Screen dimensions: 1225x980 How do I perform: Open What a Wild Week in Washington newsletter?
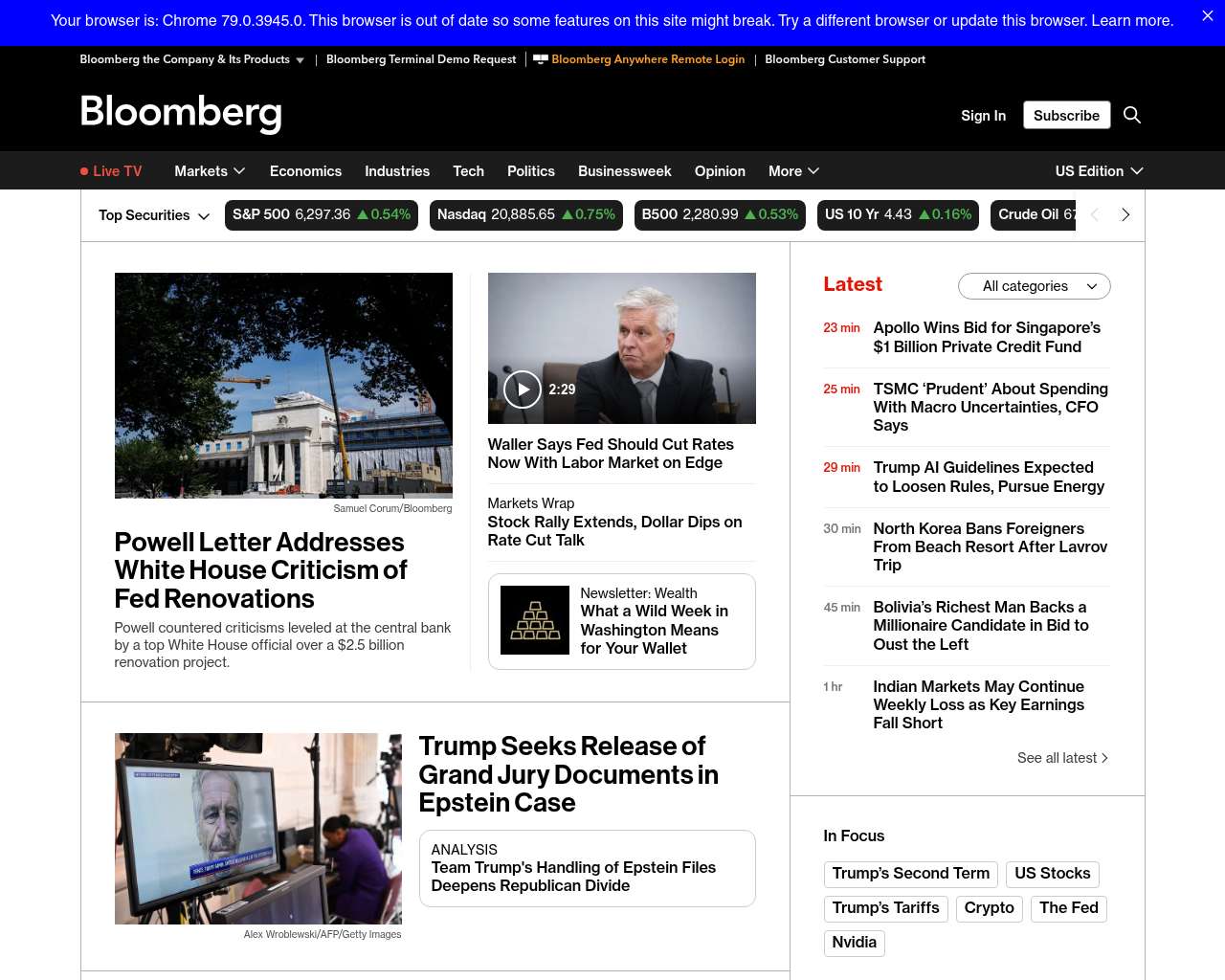pos(654,630)
